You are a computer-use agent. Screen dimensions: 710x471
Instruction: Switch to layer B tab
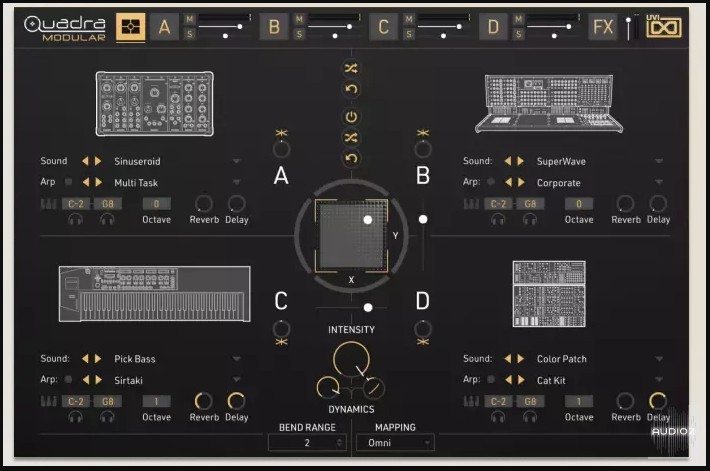click(x=274, y=27)
